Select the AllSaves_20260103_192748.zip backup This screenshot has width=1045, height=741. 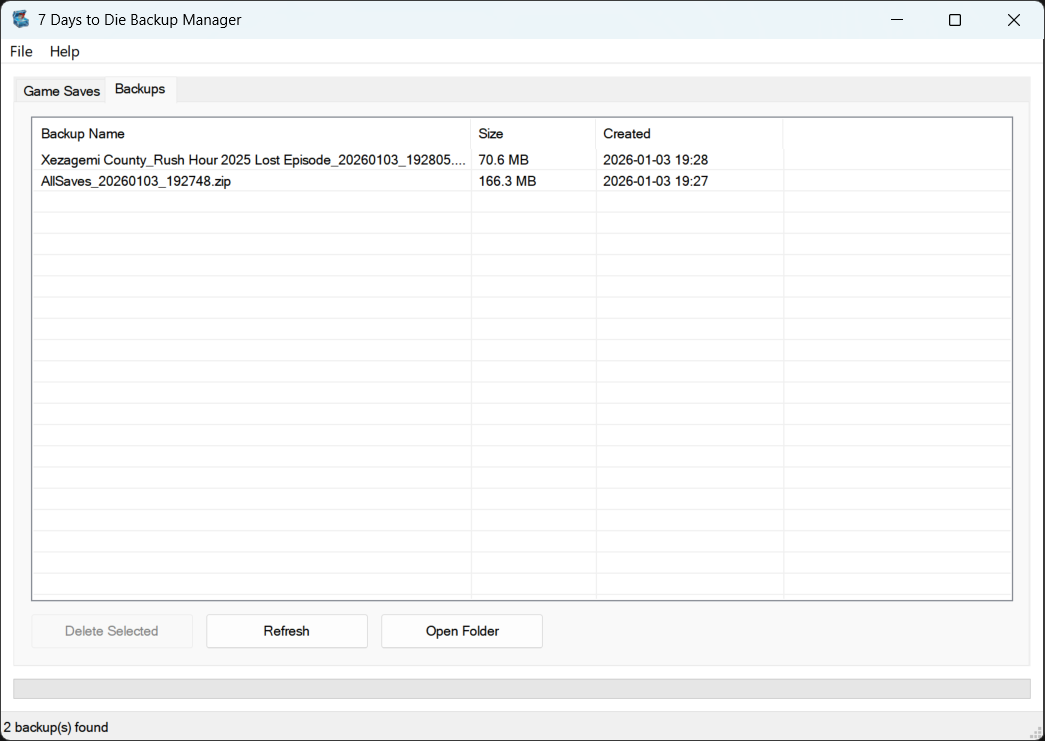tap(136, 182)
